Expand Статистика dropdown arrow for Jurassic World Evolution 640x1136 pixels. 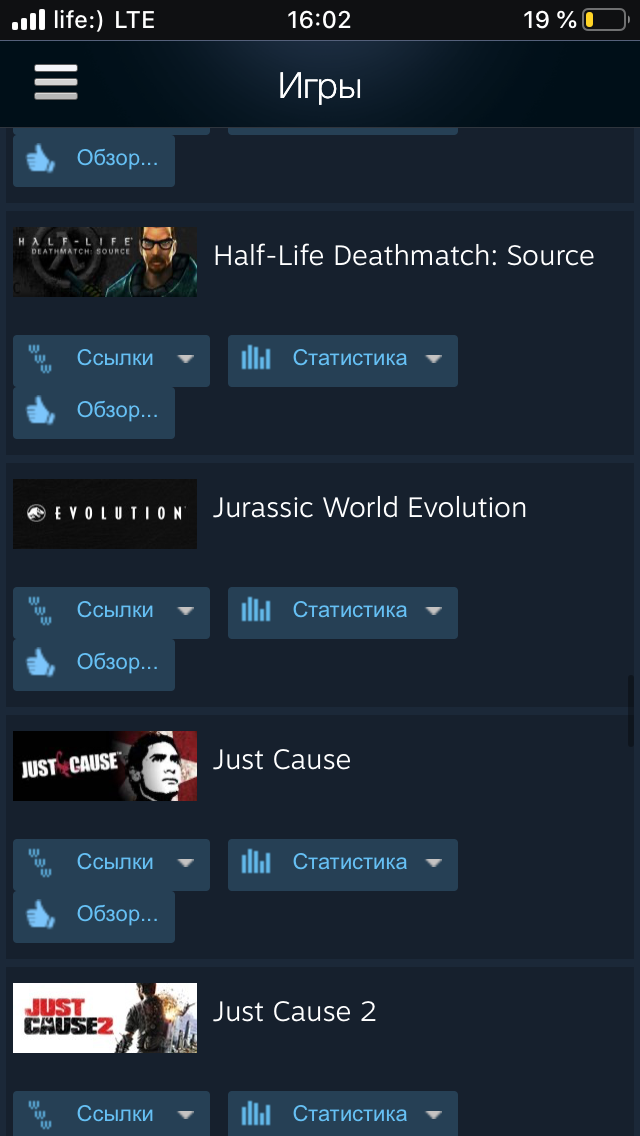[433, 611]
